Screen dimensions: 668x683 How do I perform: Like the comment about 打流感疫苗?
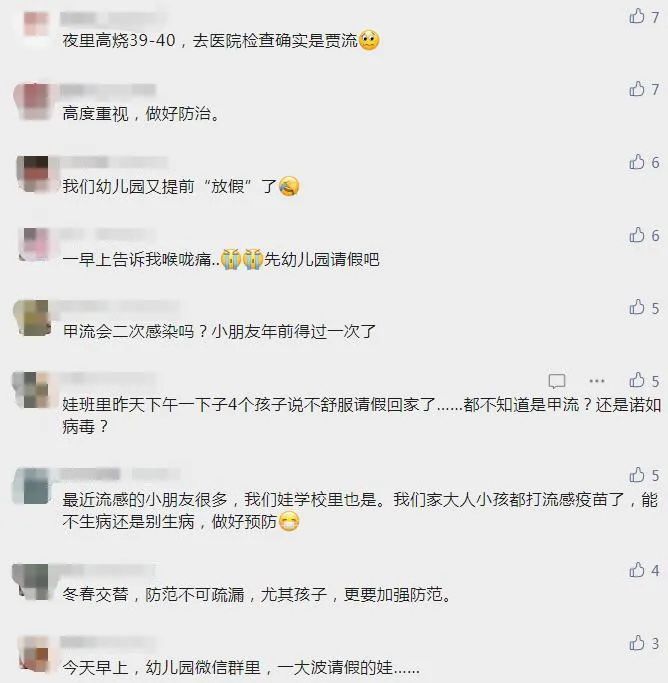coord(637,475)
